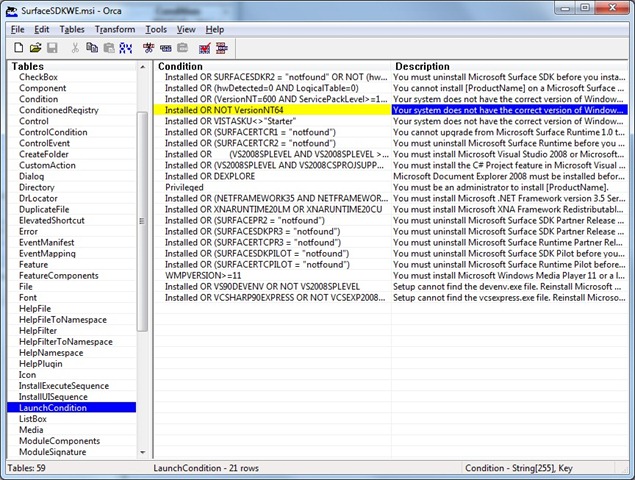Click the 'You must be an administrator' description cell
The image size is (635, 480).
coord(509,187)
